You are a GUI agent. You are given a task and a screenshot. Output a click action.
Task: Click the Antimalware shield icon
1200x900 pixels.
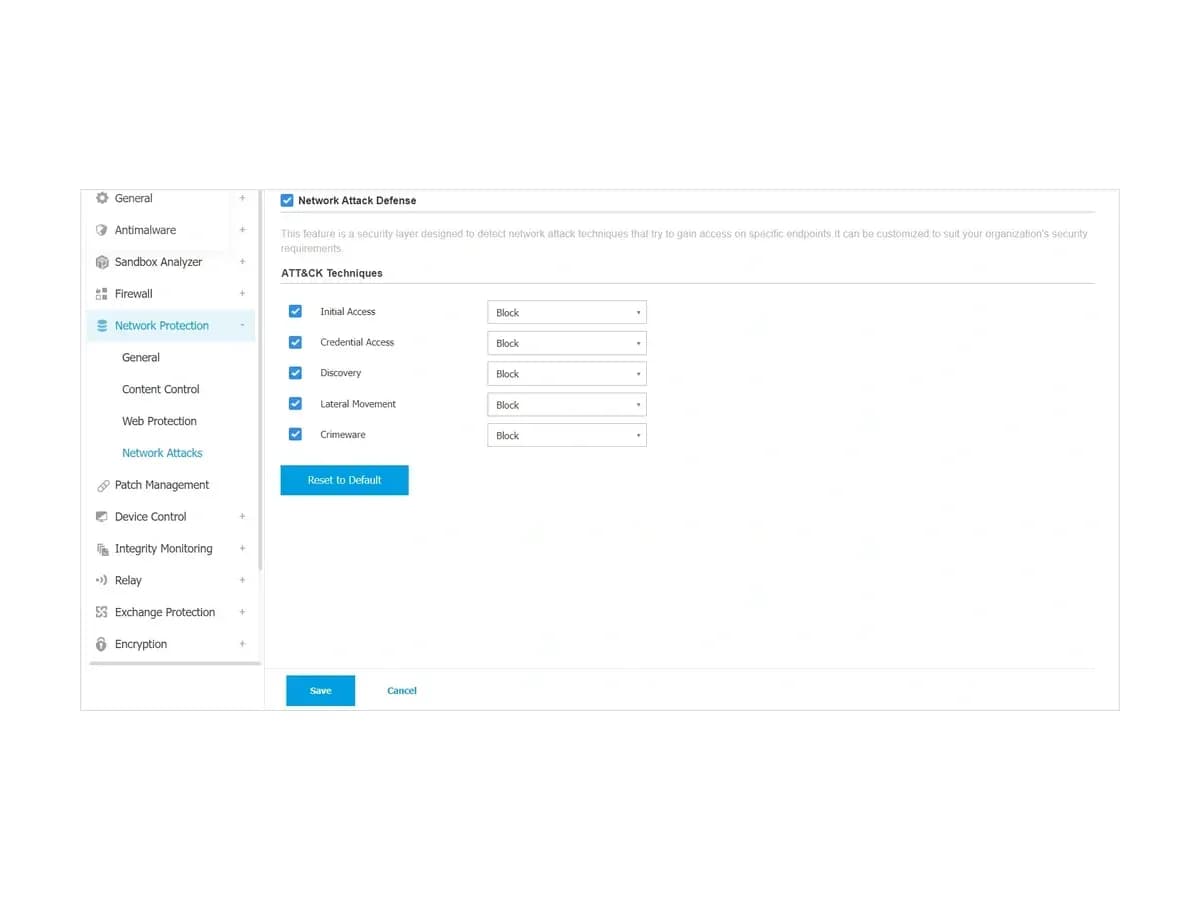pos(101,230)
